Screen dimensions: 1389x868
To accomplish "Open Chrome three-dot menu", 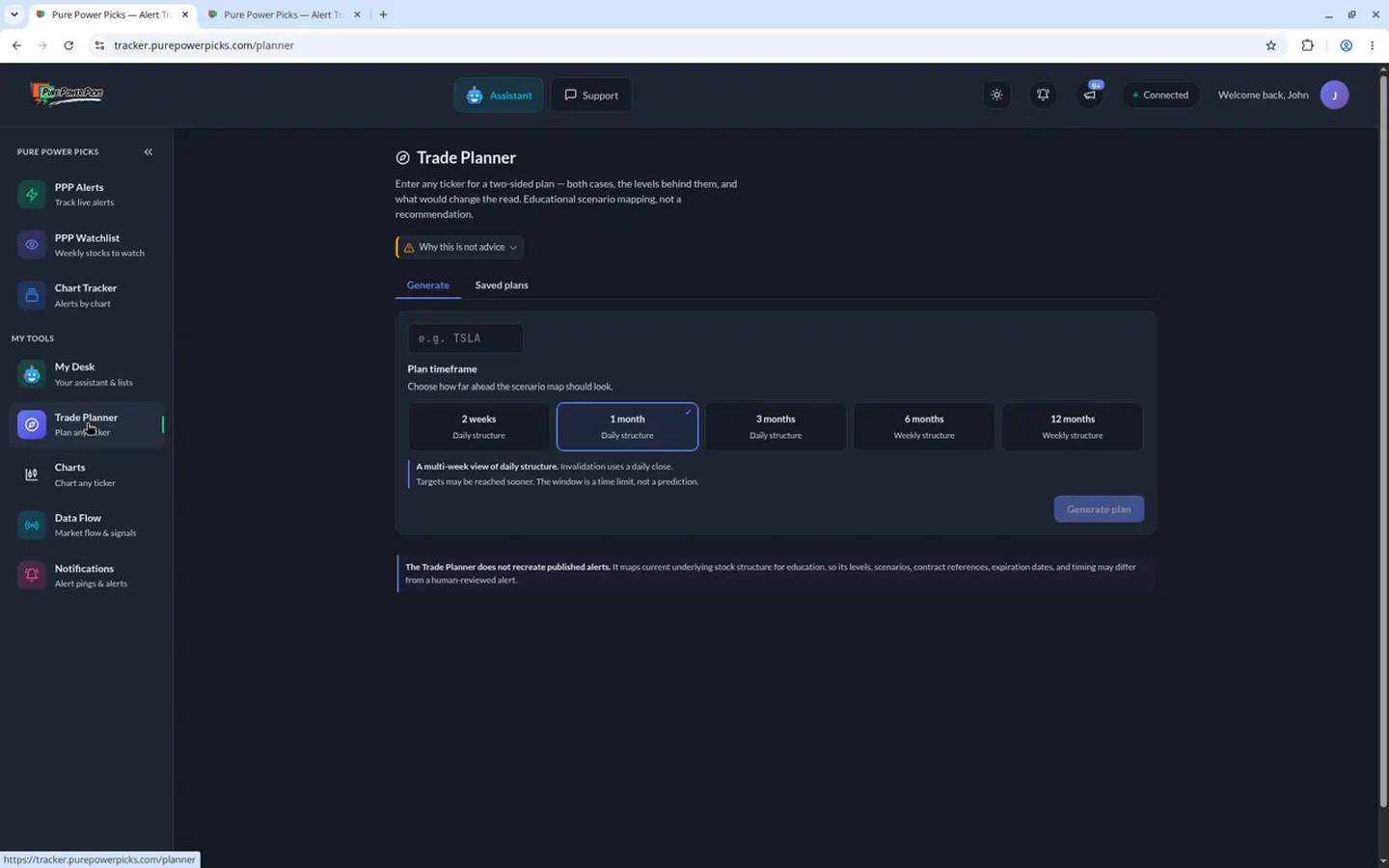I will pyautogui.click(x=1372, y=45).
